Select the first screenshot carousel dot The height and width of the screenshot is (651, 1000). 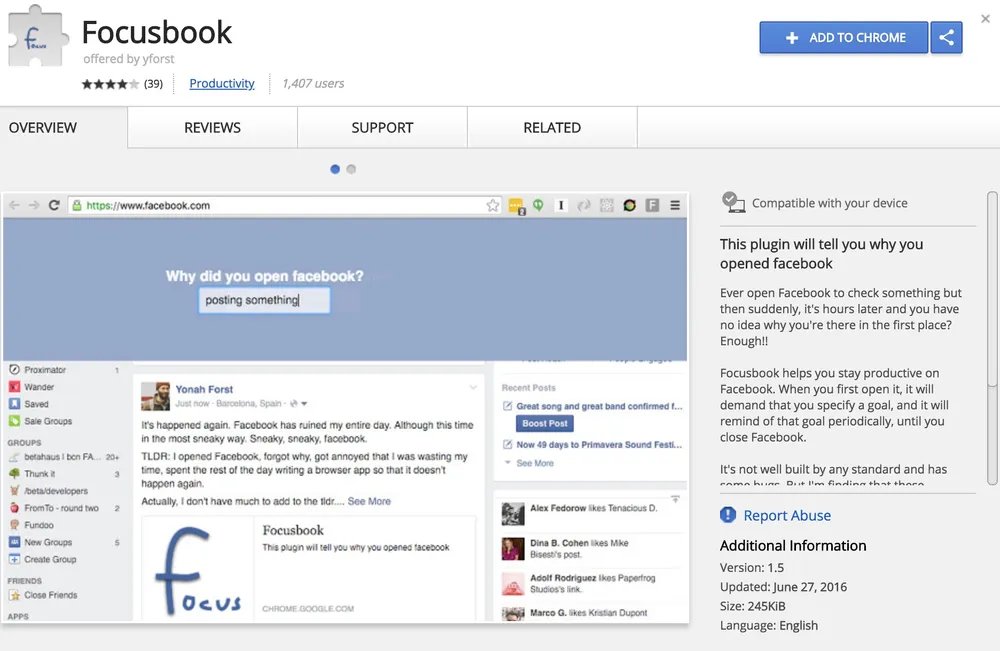tap(335, 169)
